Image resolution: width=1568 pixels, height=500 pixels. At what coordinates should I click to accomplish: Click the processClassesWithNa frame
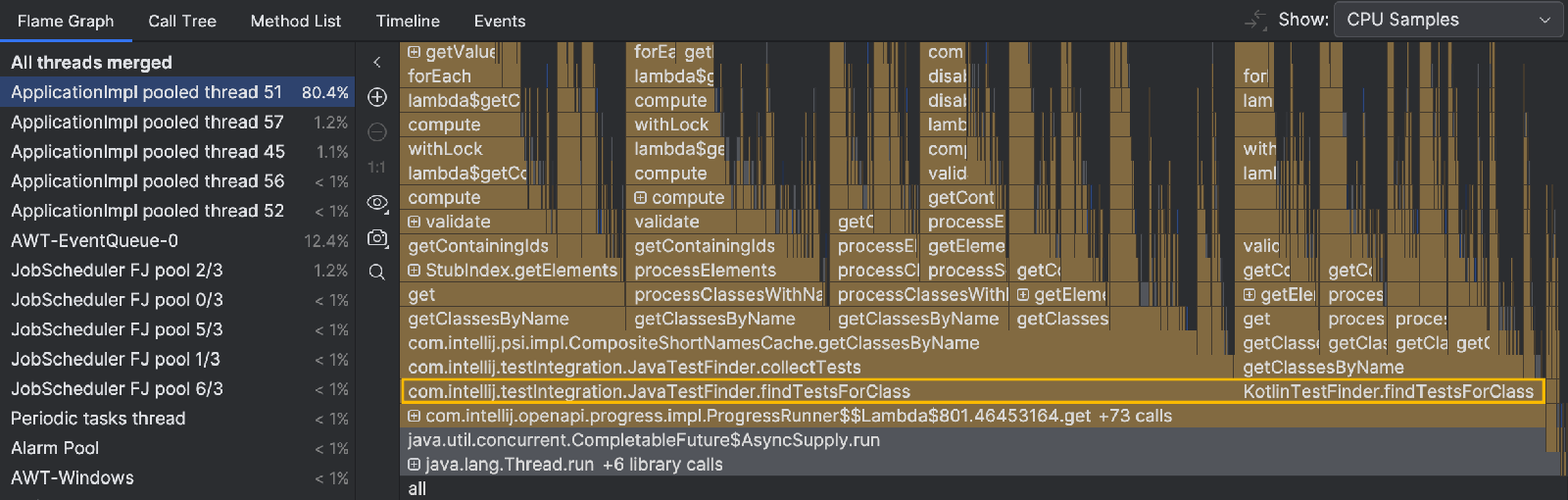727,294
